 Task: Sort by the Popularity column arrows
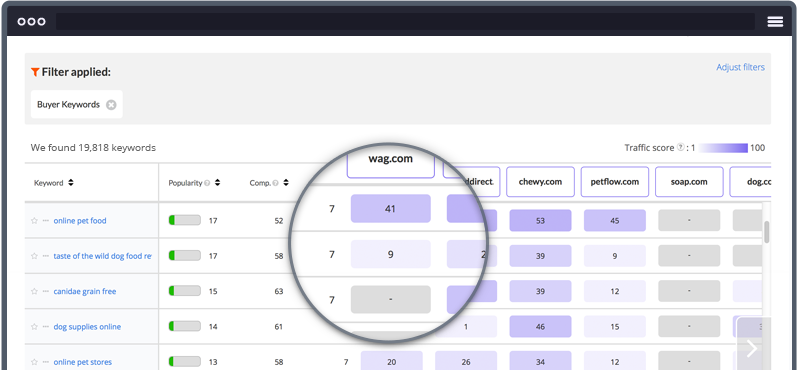point(217,183)
